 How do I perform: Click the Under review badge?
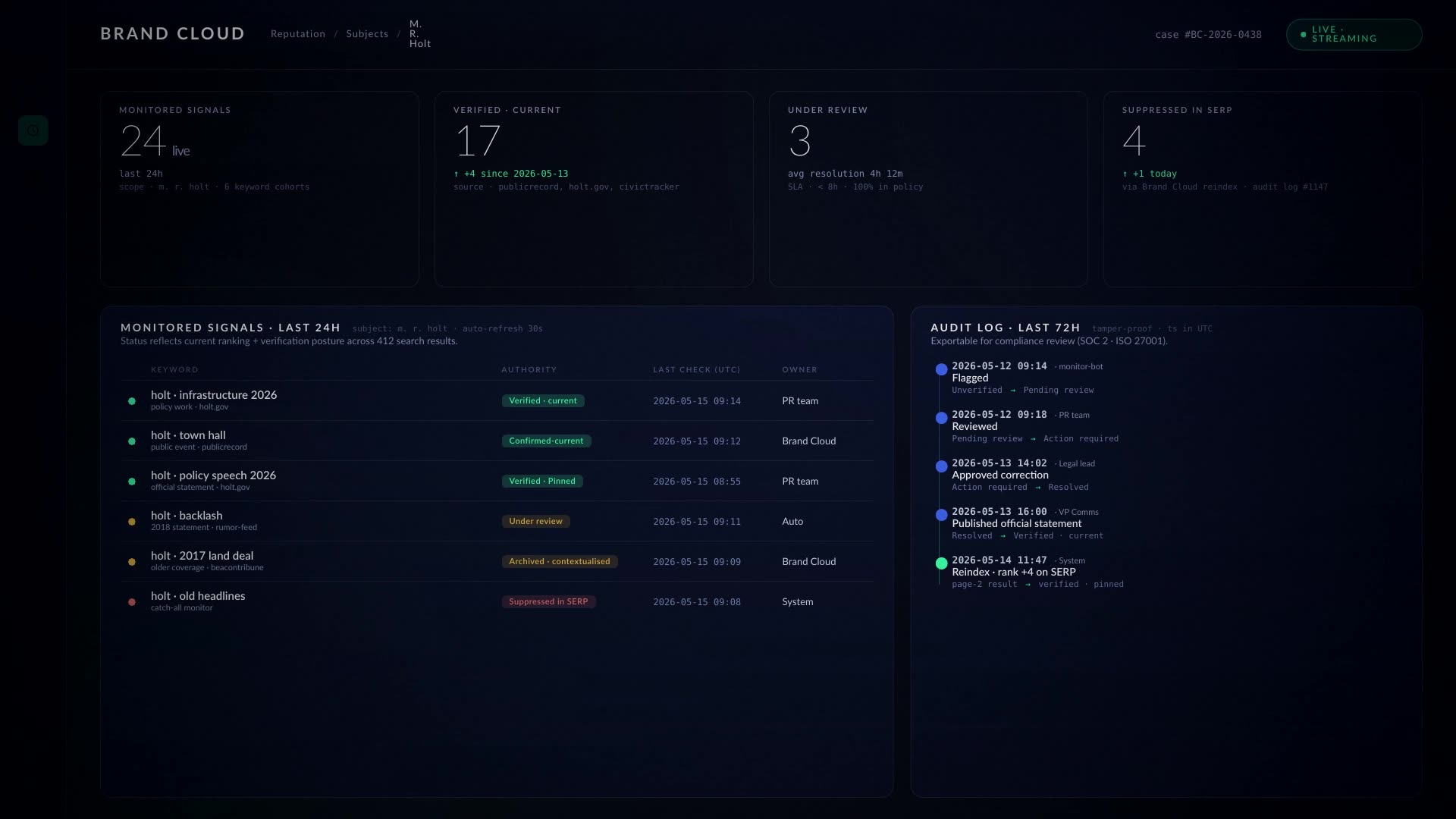point(535,522)
